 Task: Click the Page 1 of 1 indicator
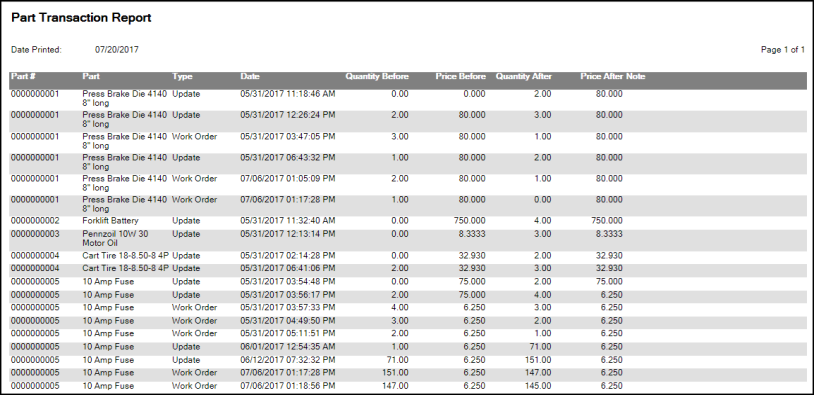(783, 50)
